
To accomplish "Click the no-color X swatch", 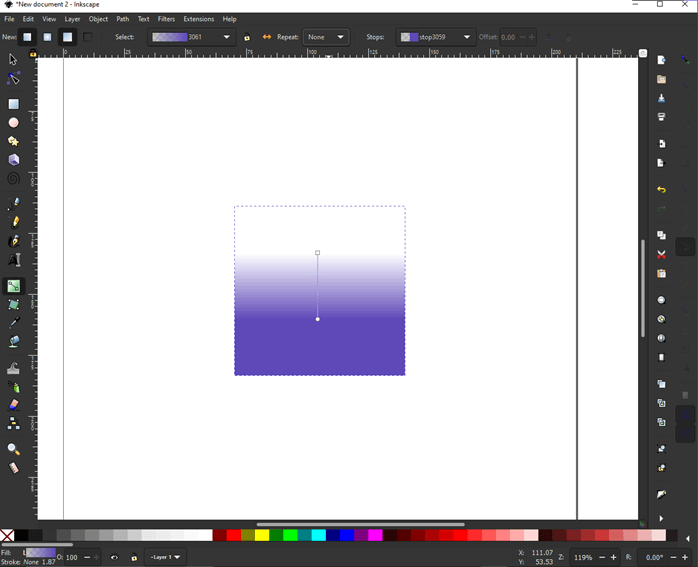I will pos(7,535).
